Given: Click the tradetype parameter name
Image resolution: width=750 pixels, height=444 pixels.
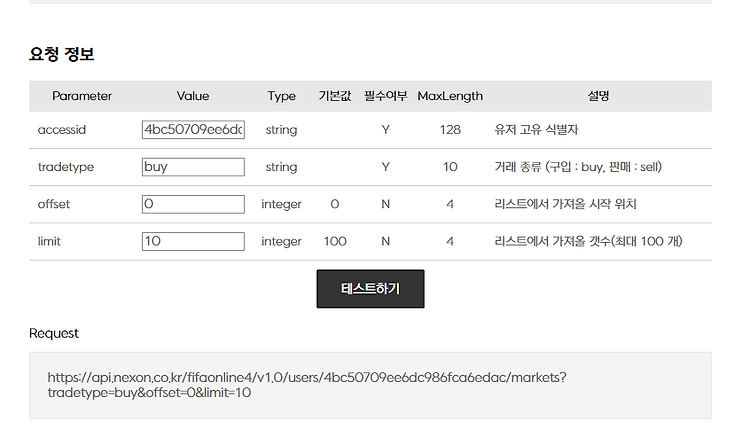Looking at the screenshot, I should 66,167.
